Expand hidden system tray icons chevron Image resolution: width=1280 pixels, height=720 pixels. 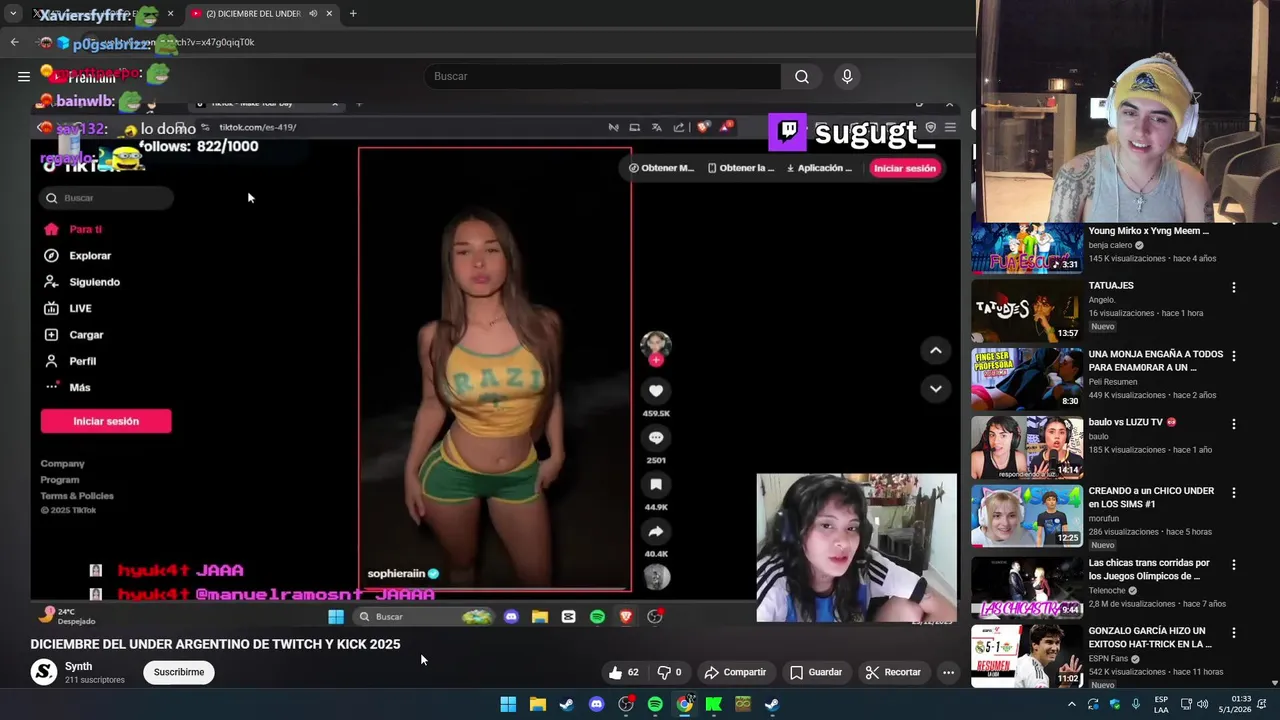point(1071,704)
